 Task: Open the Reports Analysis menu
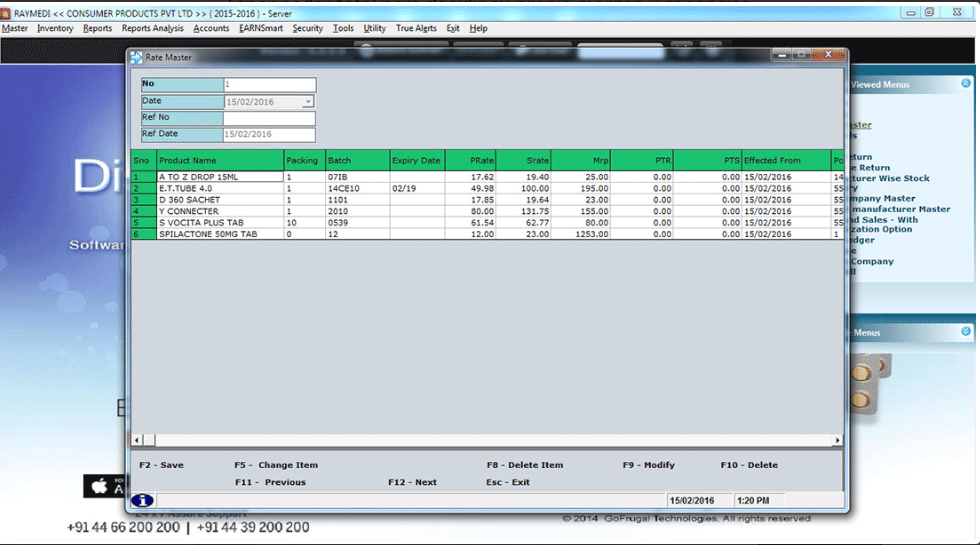click(x=152, y=29)
